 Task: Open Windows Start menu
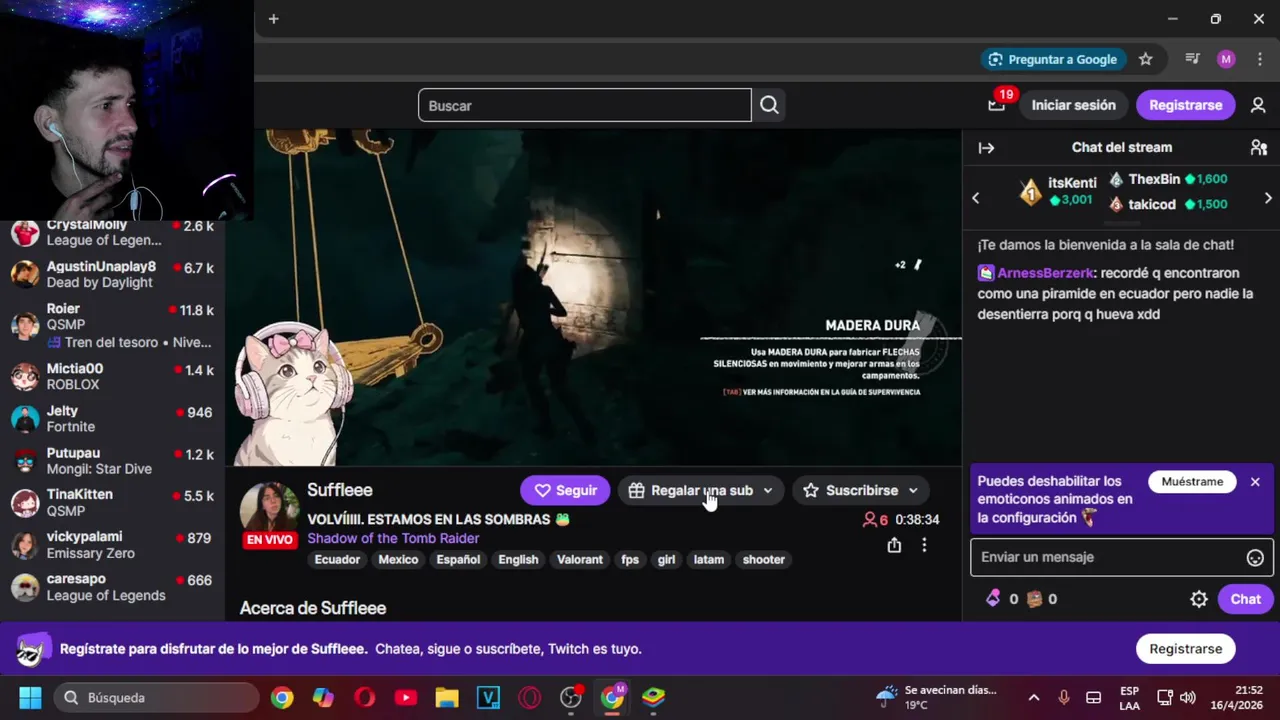pos(30,697)
